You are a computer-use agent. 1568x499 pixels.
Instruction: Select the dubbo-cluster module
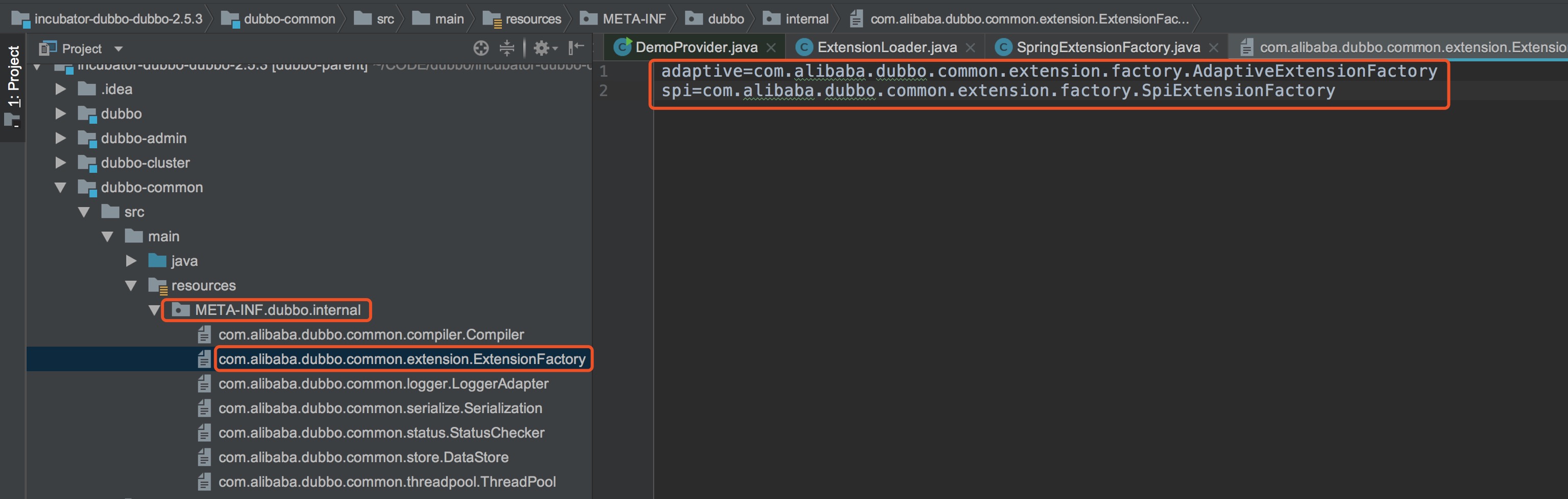click(146, 163)
